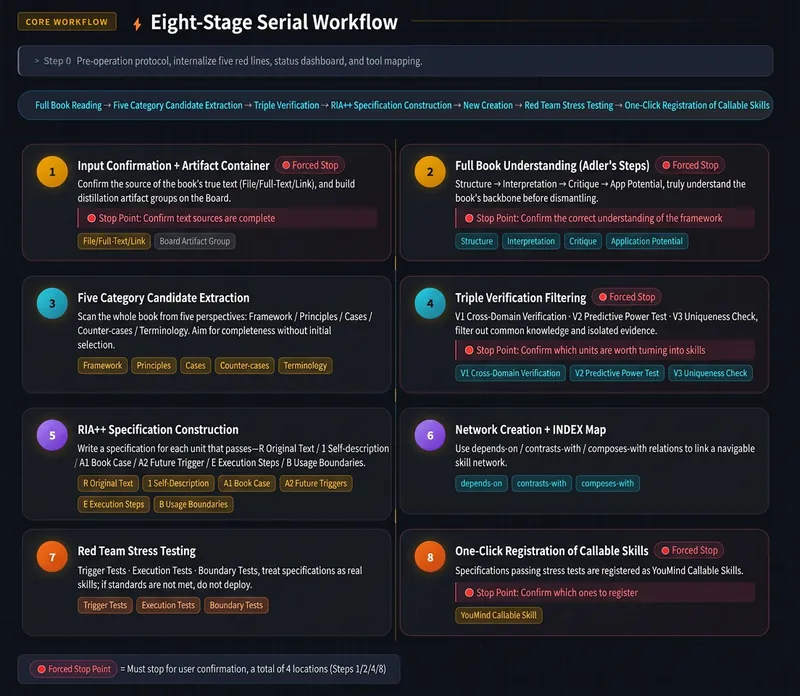Click the step 2 number circle
Screen dimensions: 800x696
click(430, 172)
